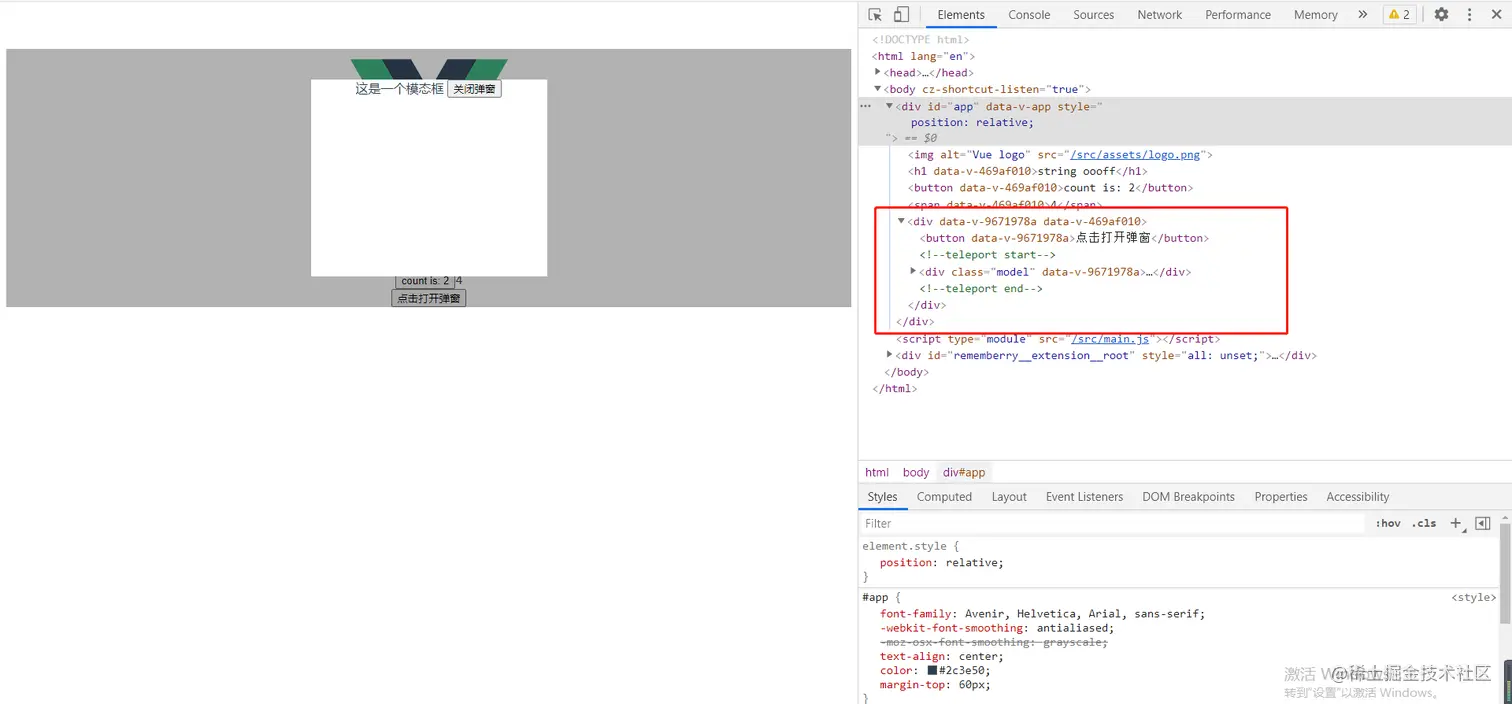Expand the div class model node

(913, 271)
